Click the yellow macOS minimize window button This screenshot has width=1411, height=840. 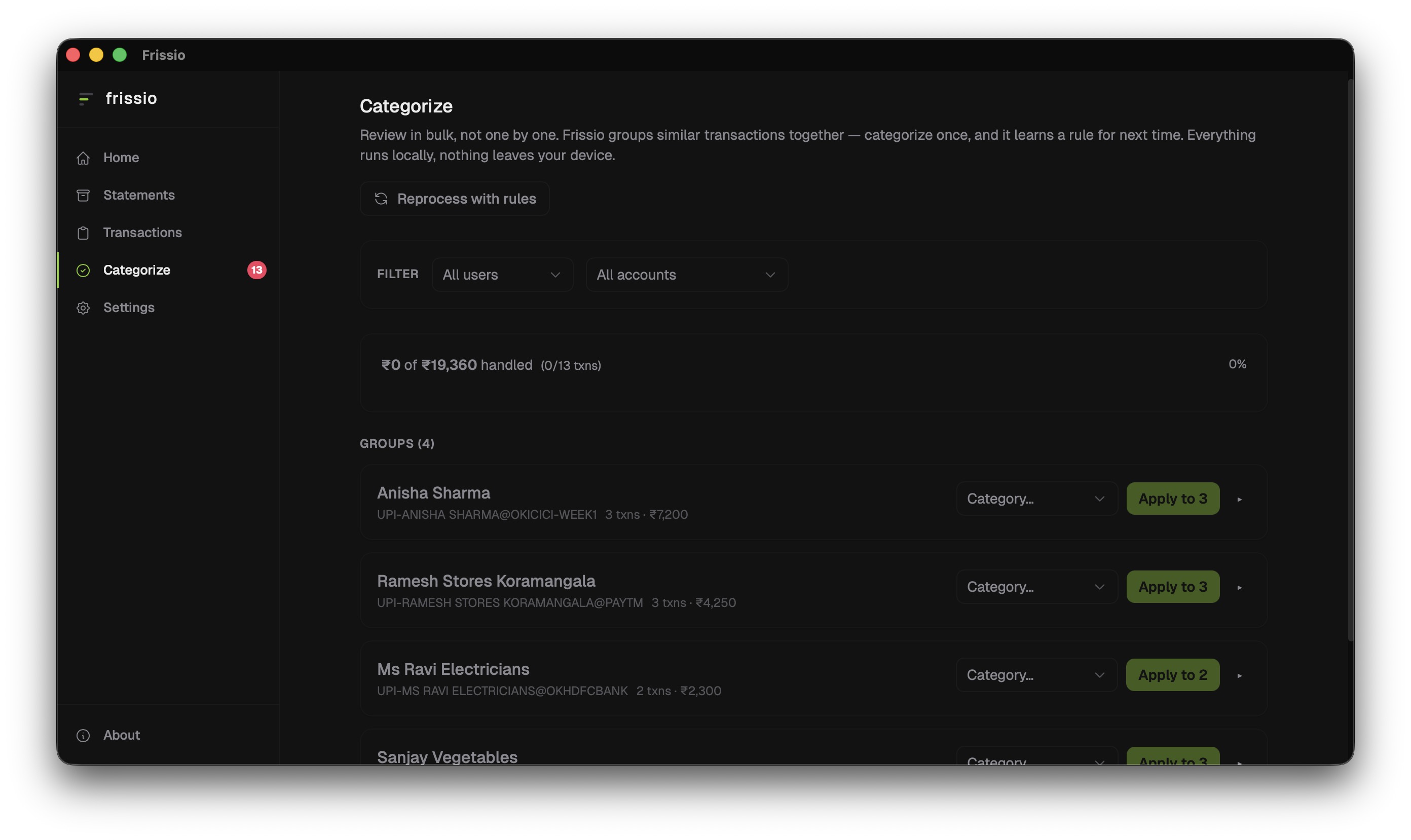(96, 55)
